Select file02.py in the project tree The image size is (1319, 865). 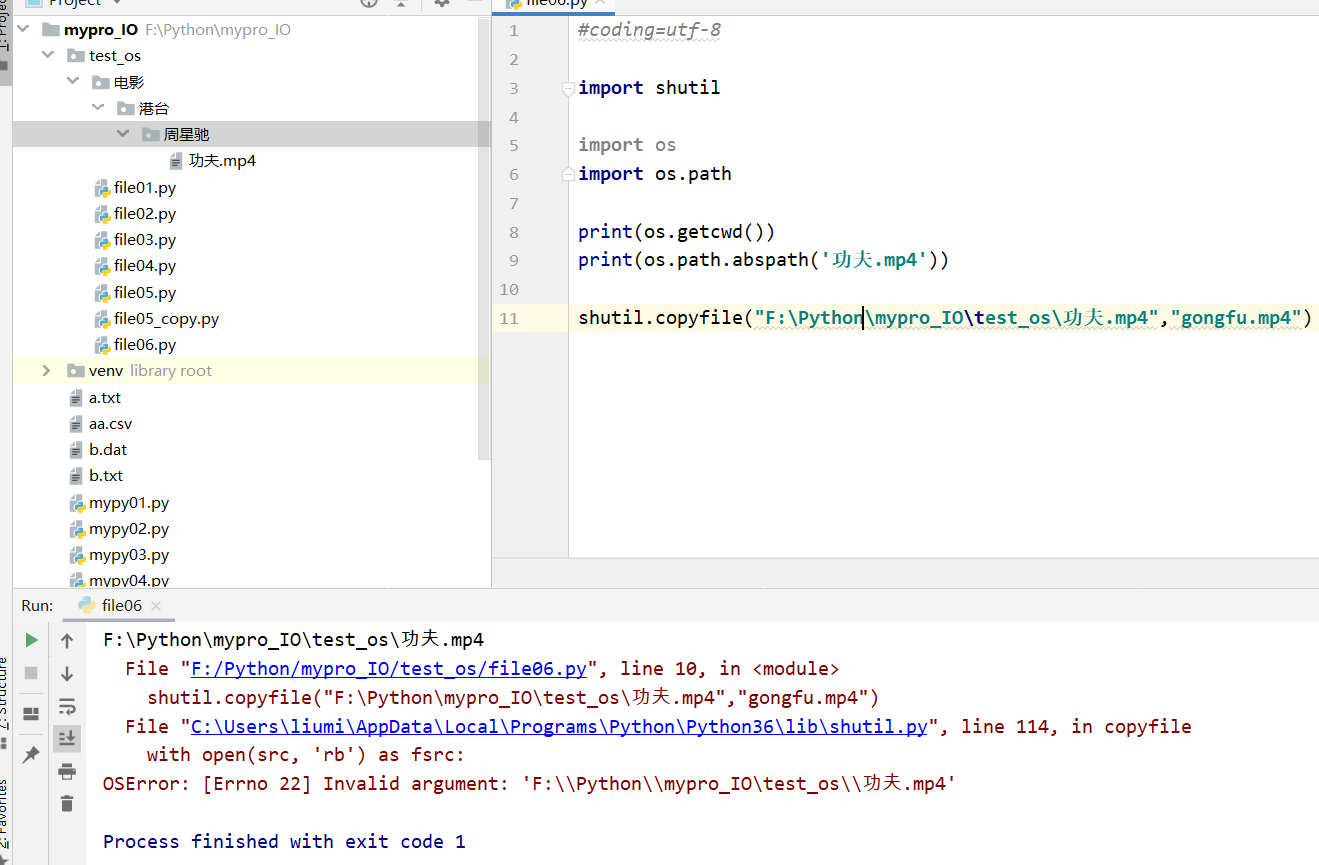pos(145,213)
